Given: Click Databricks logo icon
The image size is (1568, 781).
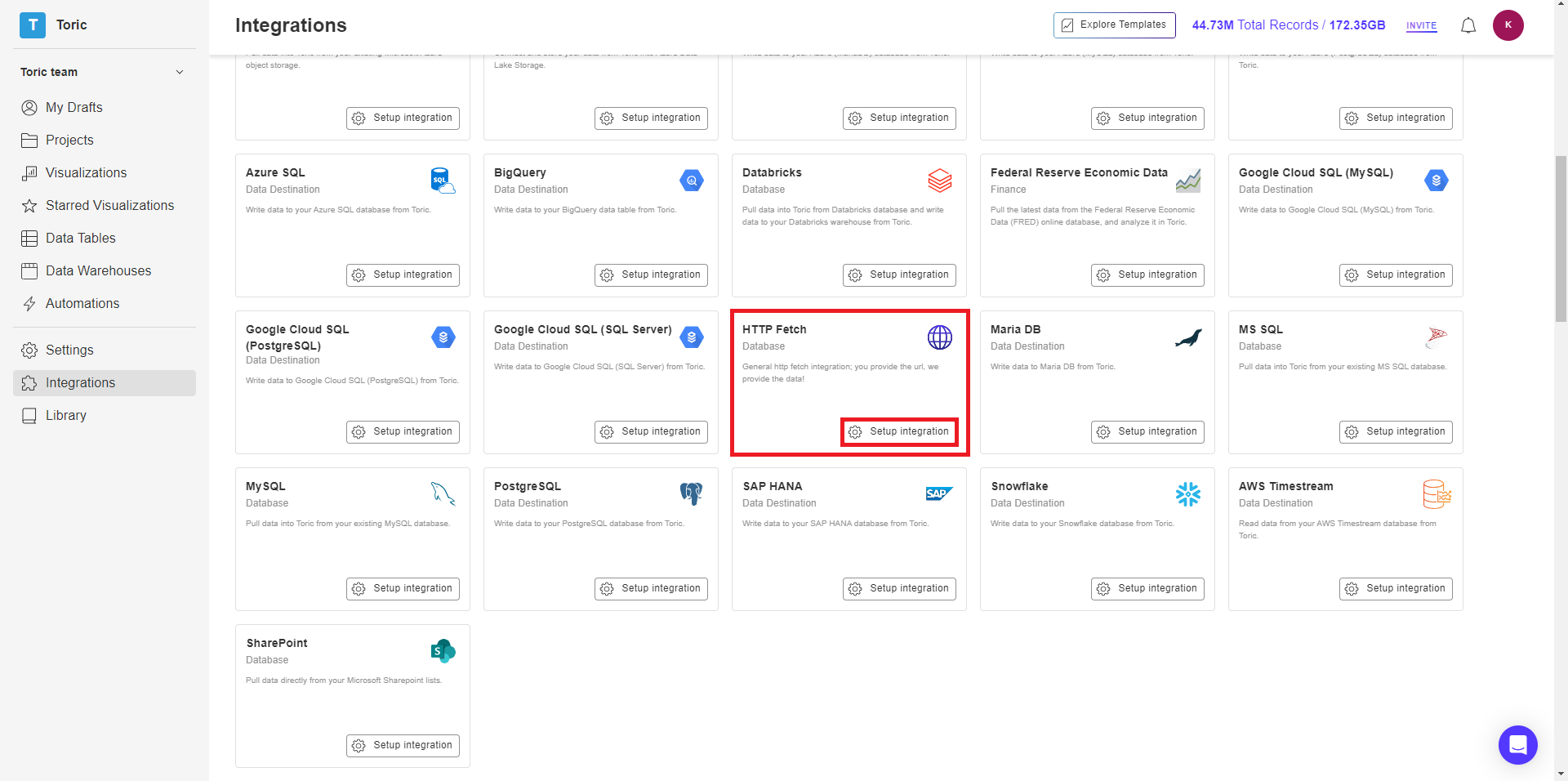Looking at the screenshot, I should 939,181.
